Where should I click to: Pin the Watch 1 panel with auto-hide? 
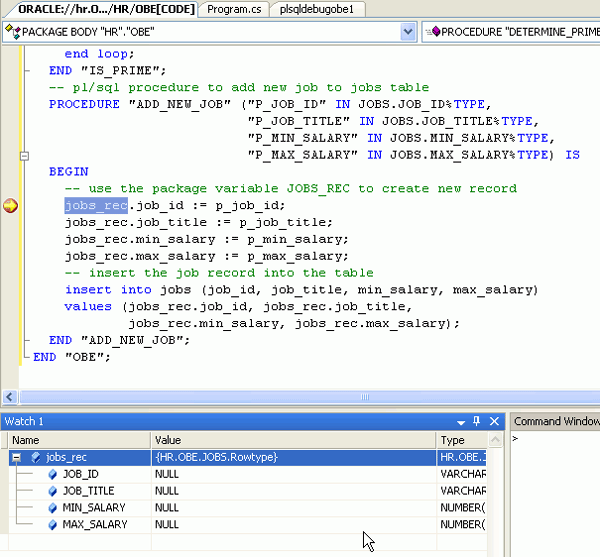477,422
